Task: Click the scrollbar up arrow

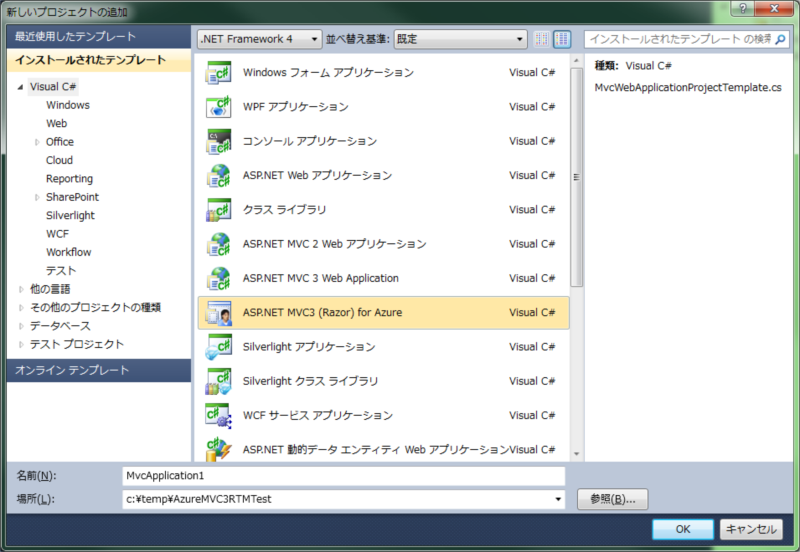Action: coord(577,61)
